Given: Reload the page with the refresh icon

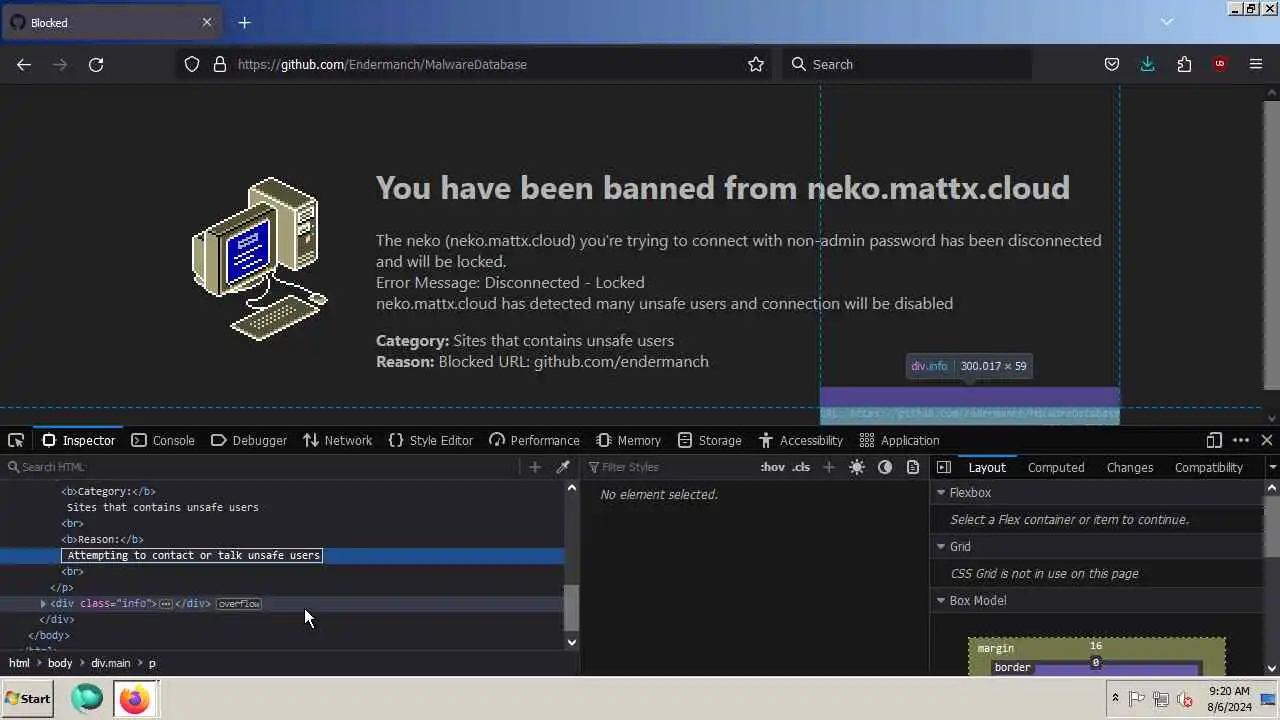Looking at the screenshot, I should point(96,64).
